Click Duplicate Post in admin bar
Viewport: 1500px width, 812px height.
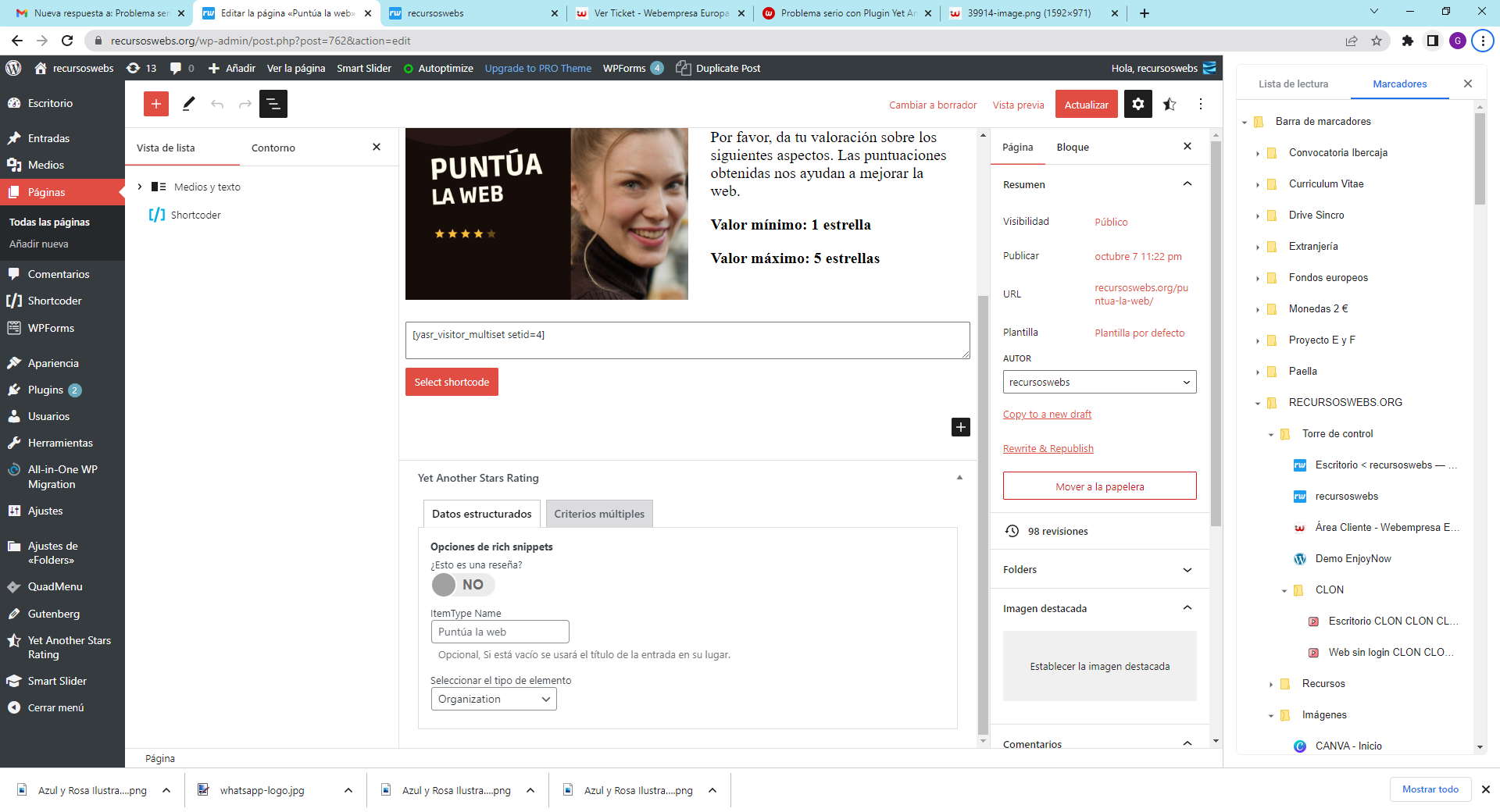[x=718, y=68]
